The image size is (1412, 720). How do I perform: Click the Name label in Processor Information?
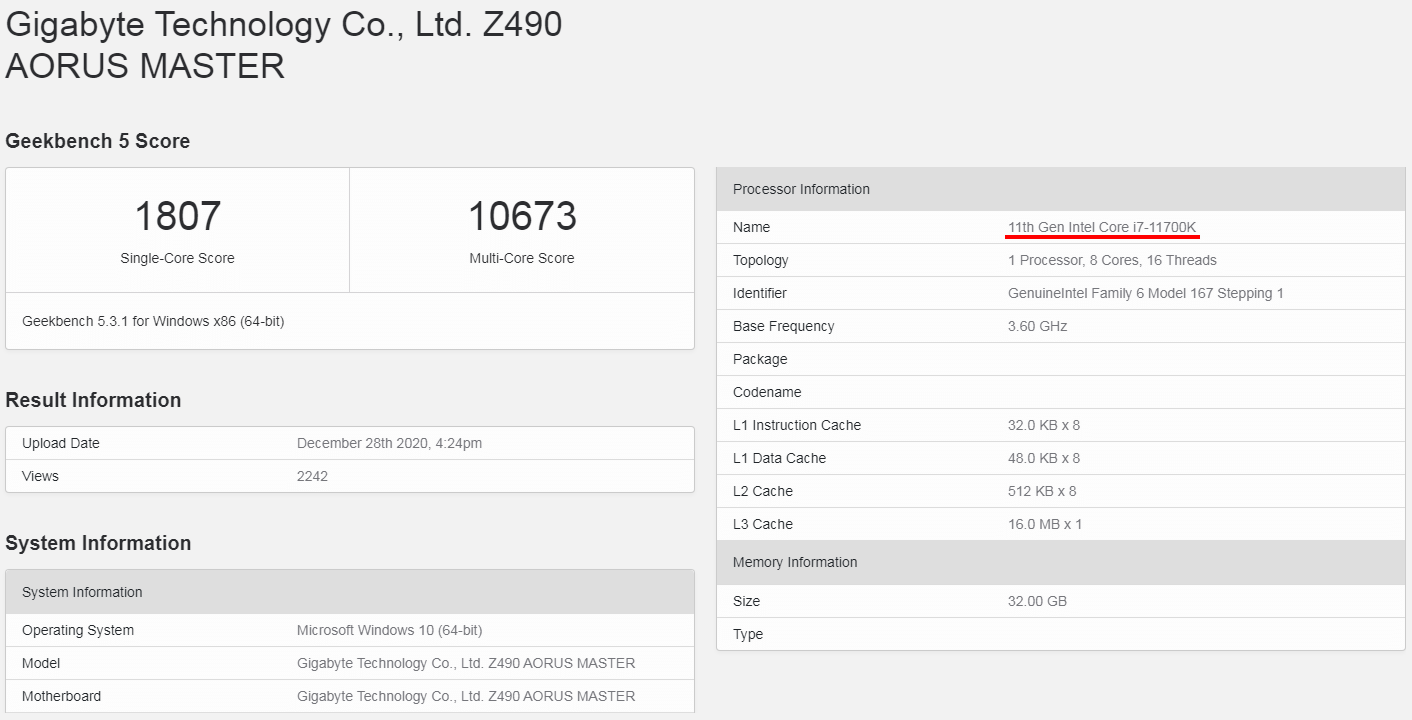(x=751, y=227)
